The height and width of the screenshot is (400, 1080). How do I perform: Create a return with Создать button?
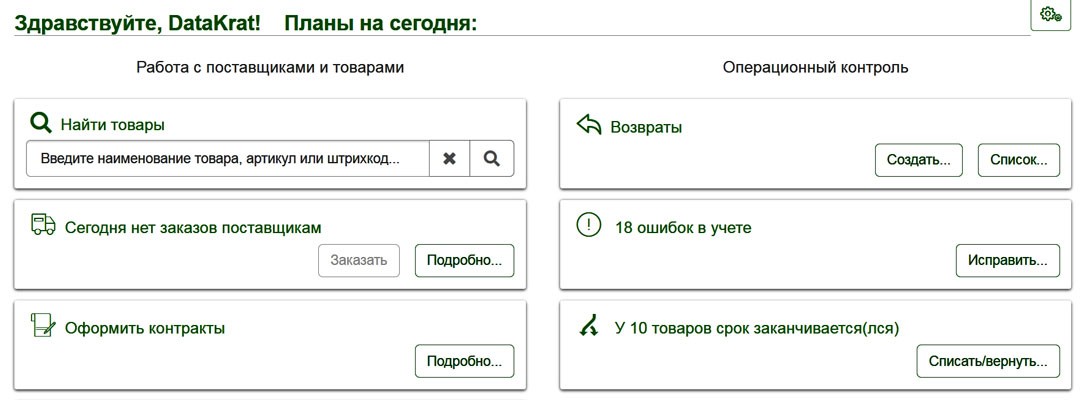tap(919, 160)
